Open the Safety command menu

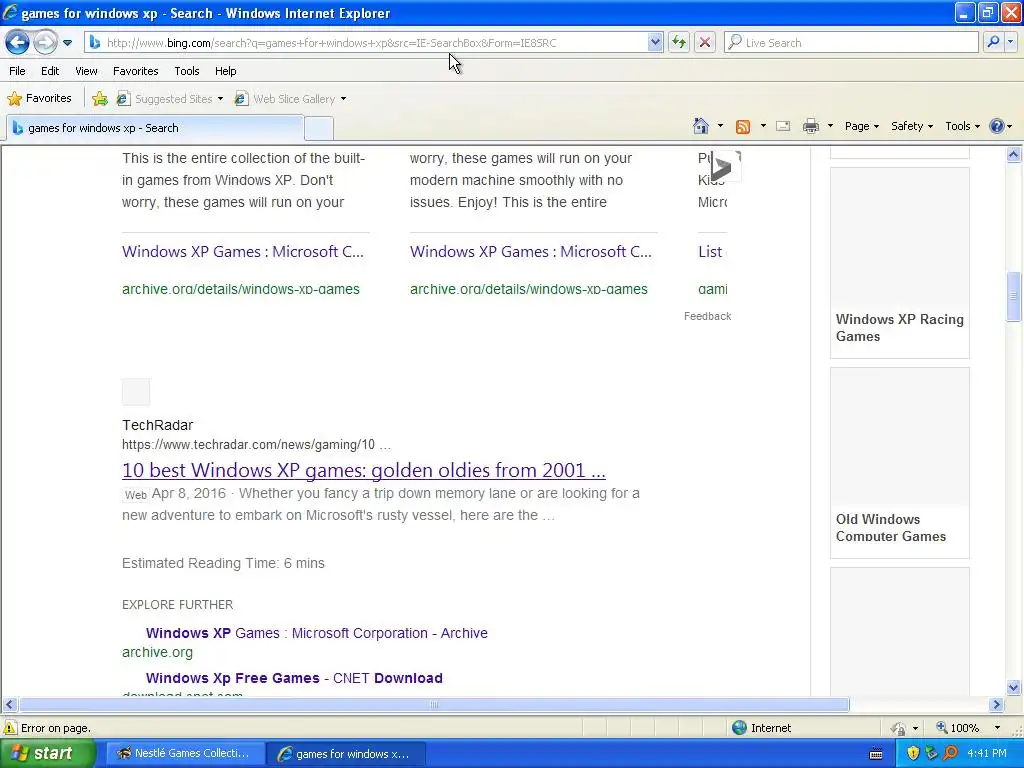[x=912, y=126]
